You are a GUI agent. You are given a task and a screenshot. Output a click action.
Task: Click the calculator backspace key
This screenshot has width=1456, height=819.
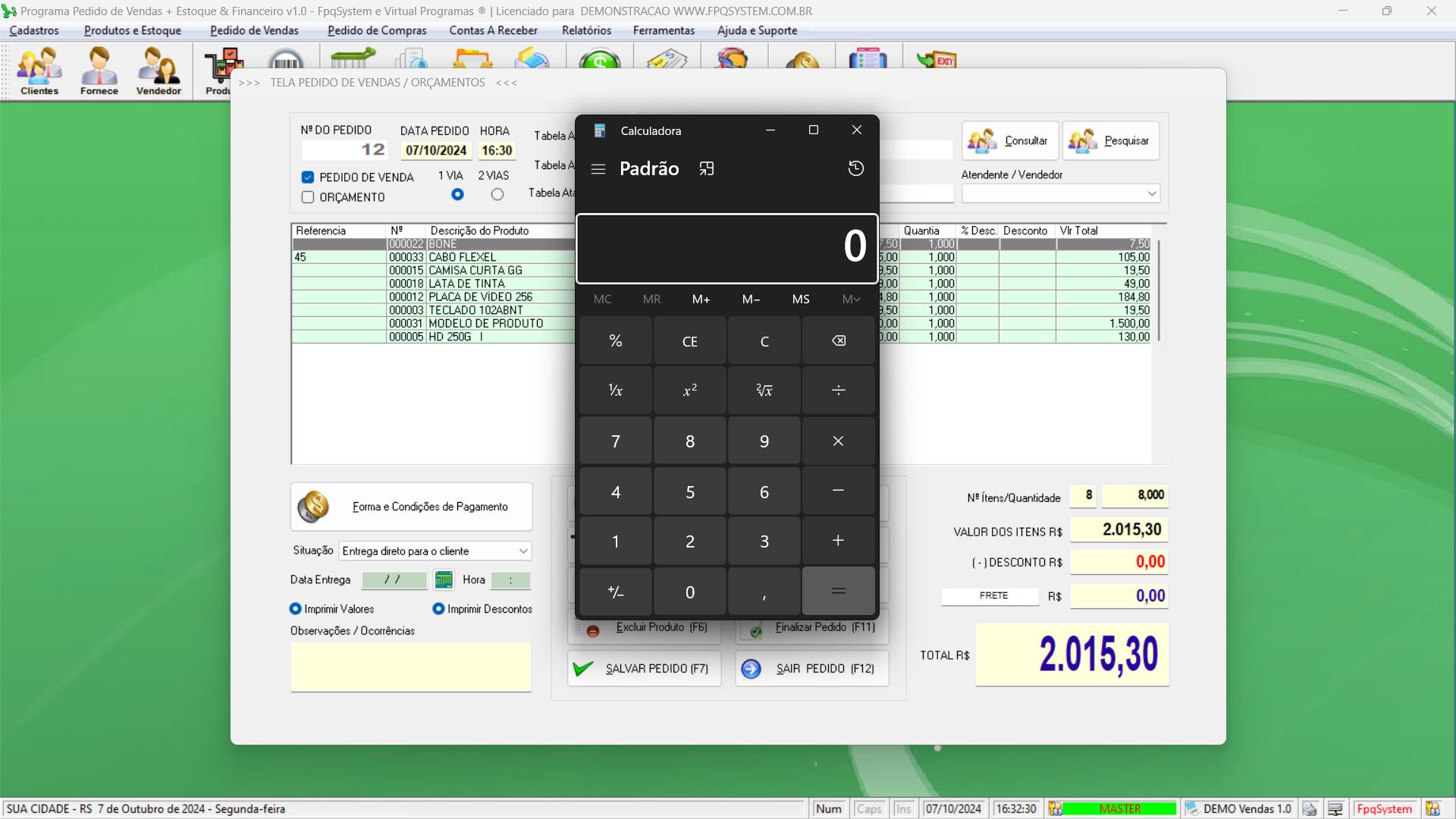pos(838,340)
